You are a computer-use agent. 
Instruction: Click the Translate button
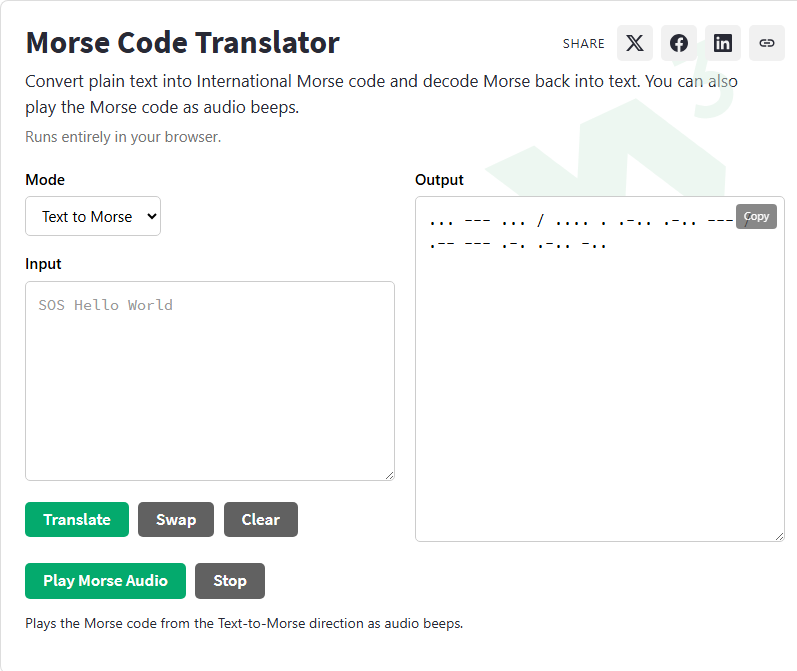pyautogui.click(x=77, y=520)
